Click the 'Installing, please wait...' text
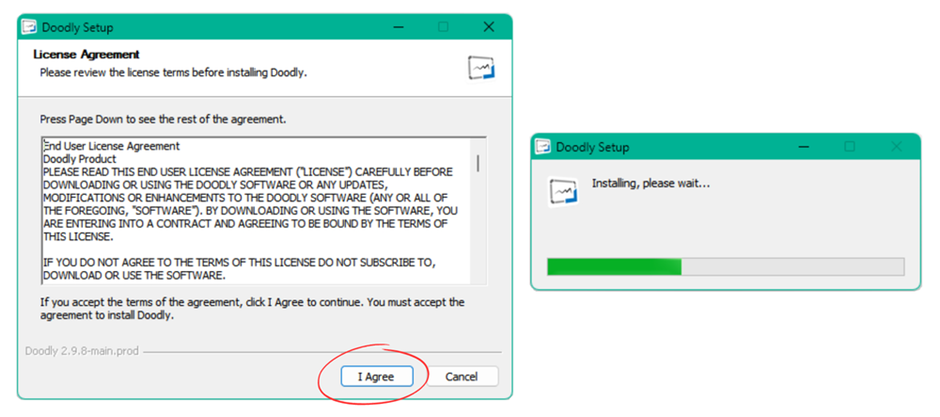Screen dimensions: 940x417 tap(651, 184)
